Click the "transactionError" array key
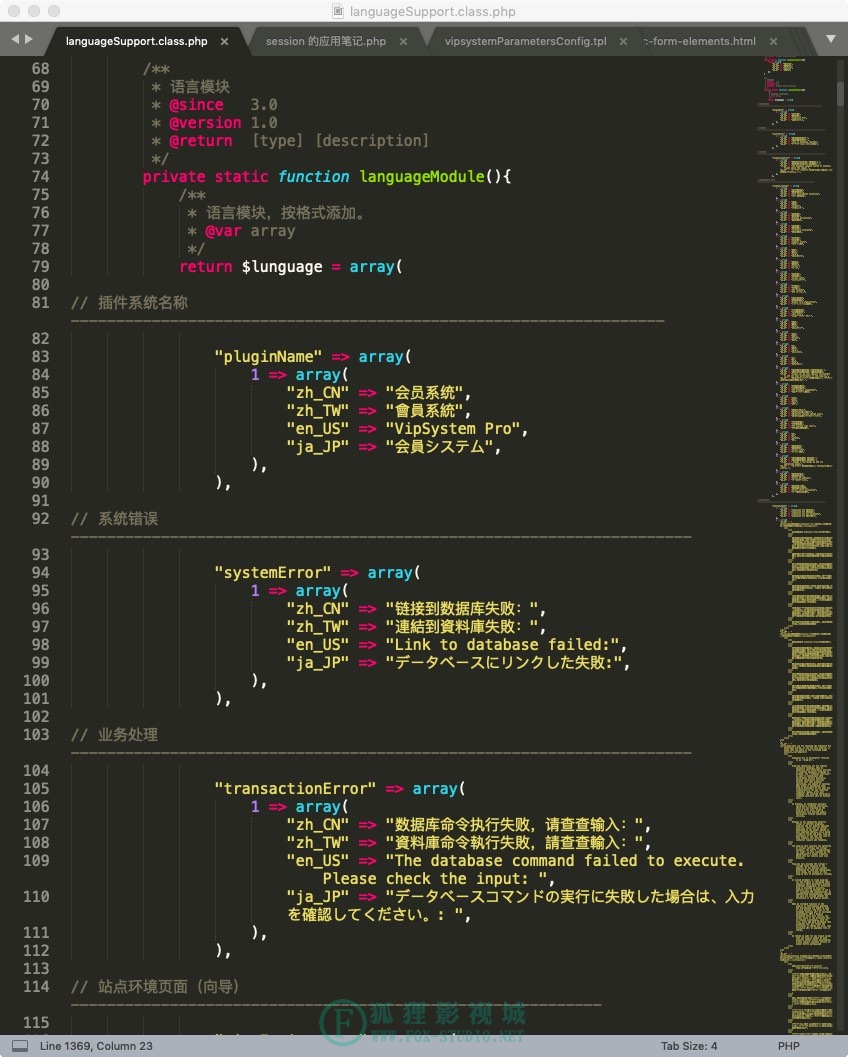The image size is (848, 1057). 295,789
